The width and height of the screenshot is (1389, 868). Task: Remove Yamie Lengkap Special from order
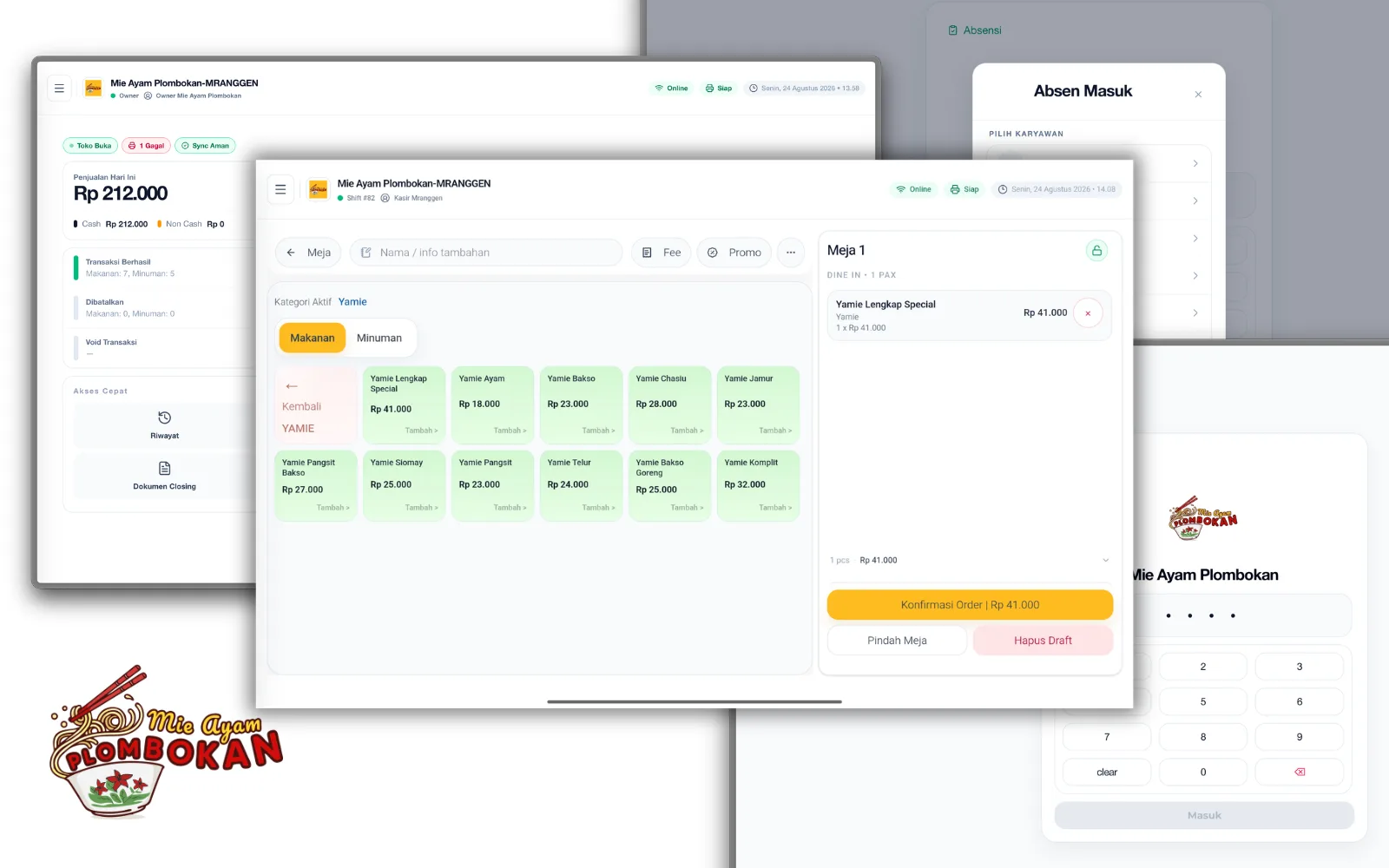point(1088,313)
